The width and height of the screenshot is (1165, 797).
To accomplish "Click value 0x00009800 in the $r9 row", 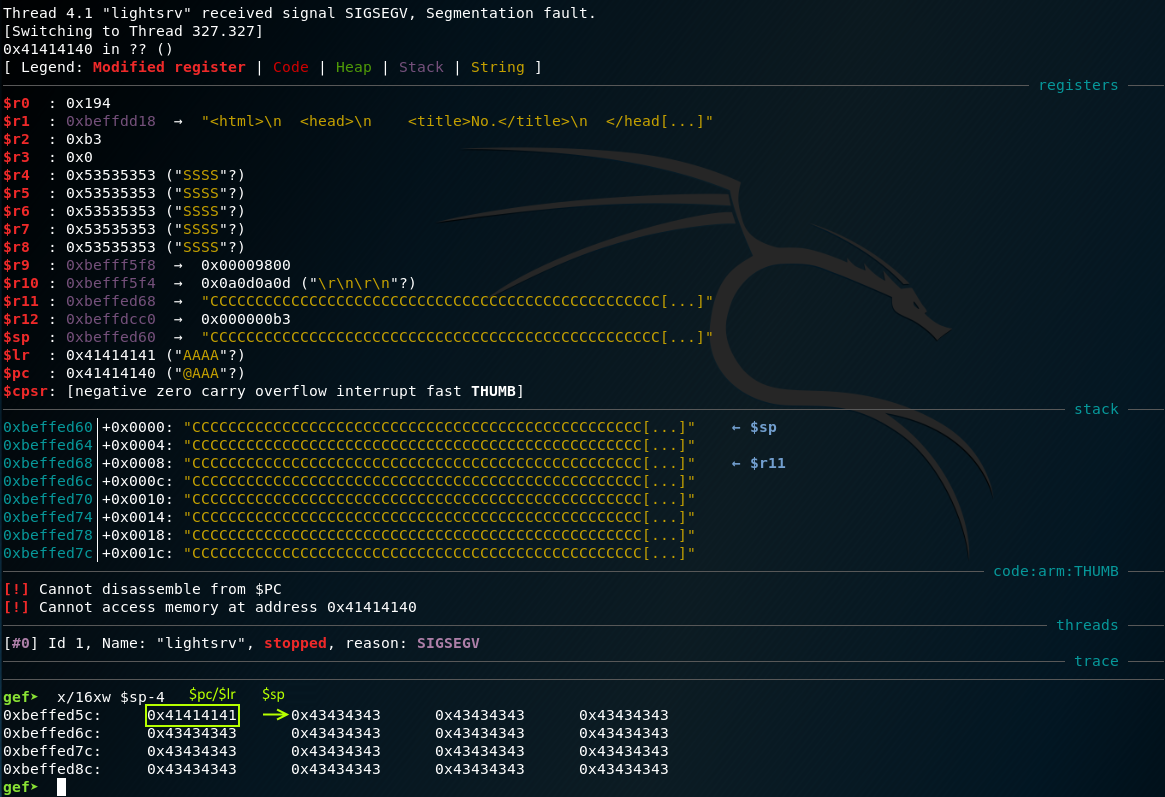I will pos(246,265).
